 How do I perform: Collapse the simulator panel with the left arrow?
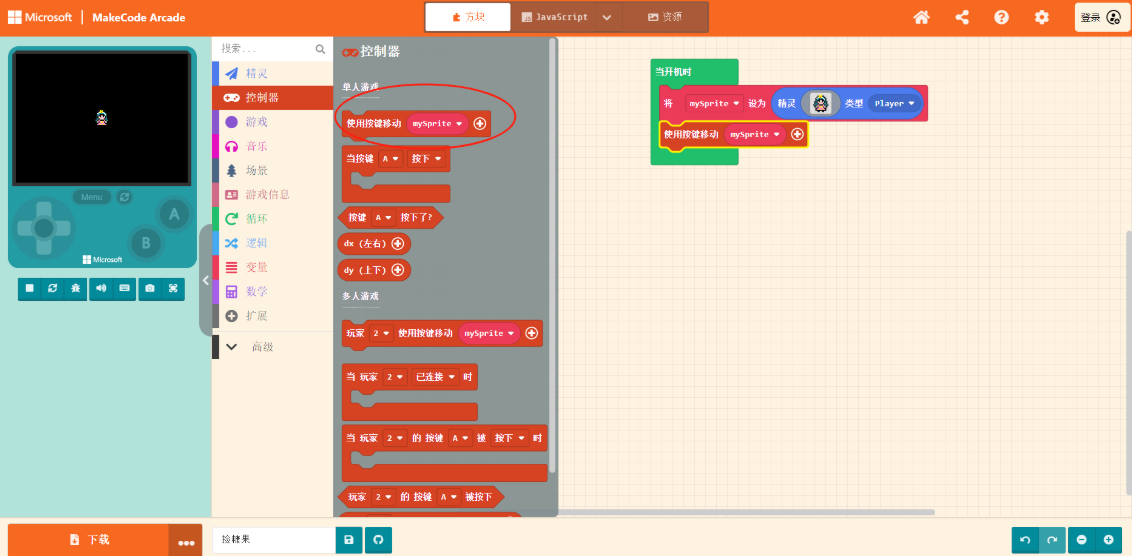pyautogui.click(x=206, y=281)
